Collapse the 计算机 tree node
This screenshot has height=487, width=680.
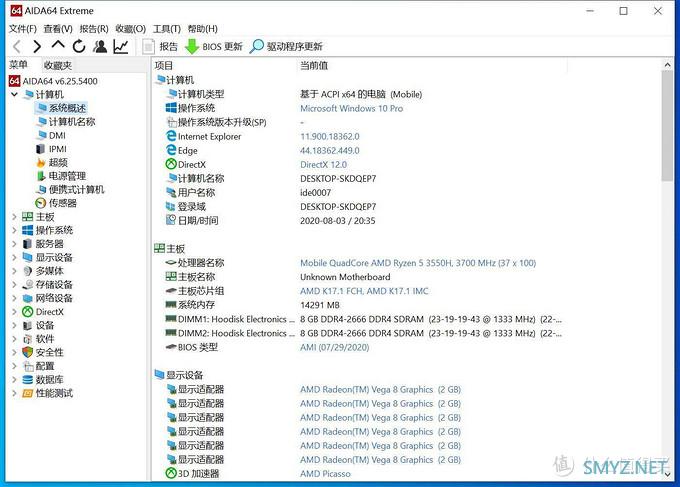[14, 94]
